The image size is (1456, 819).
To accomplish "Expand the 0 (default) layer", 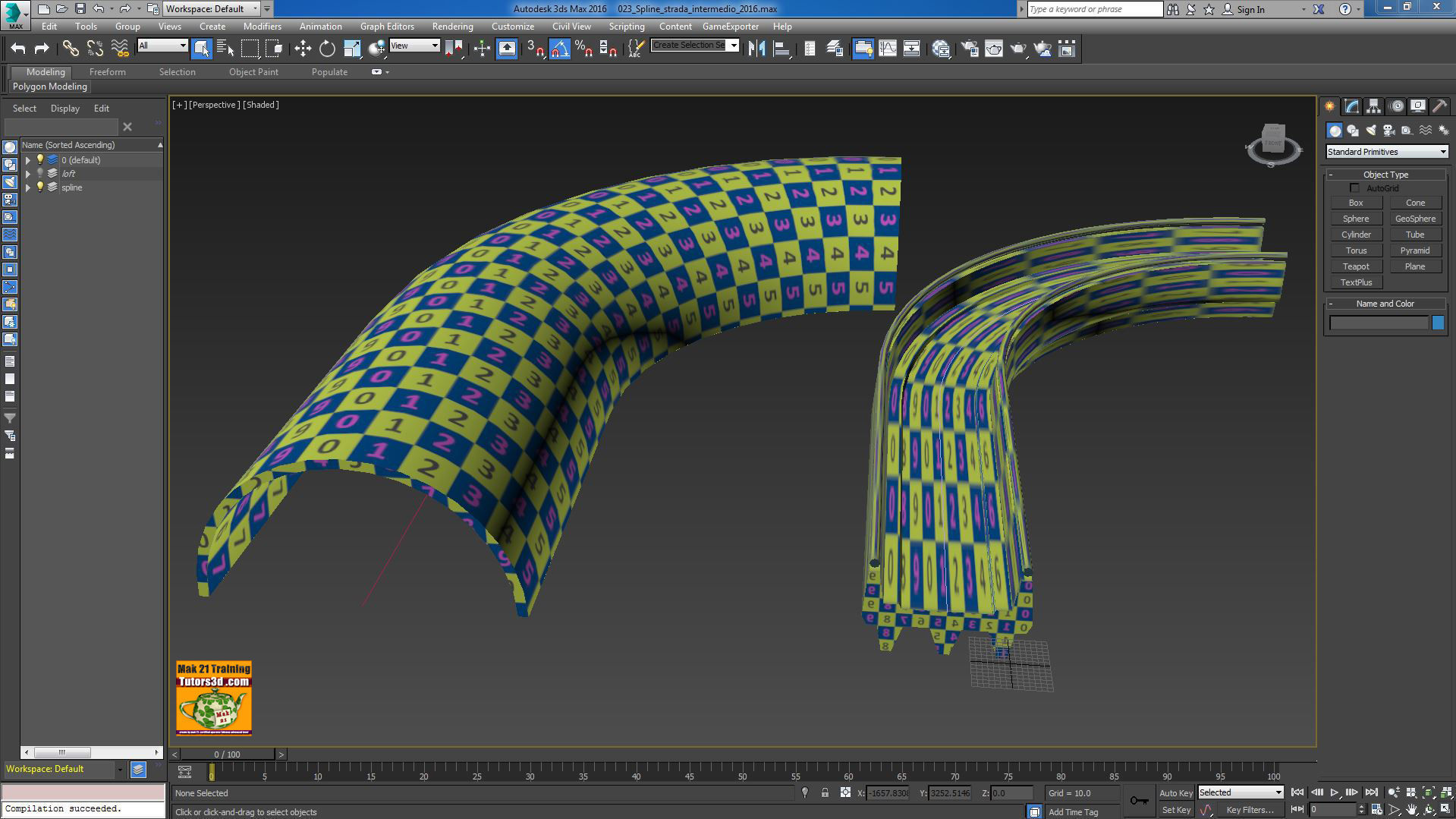I will click(x=28, y=160).
